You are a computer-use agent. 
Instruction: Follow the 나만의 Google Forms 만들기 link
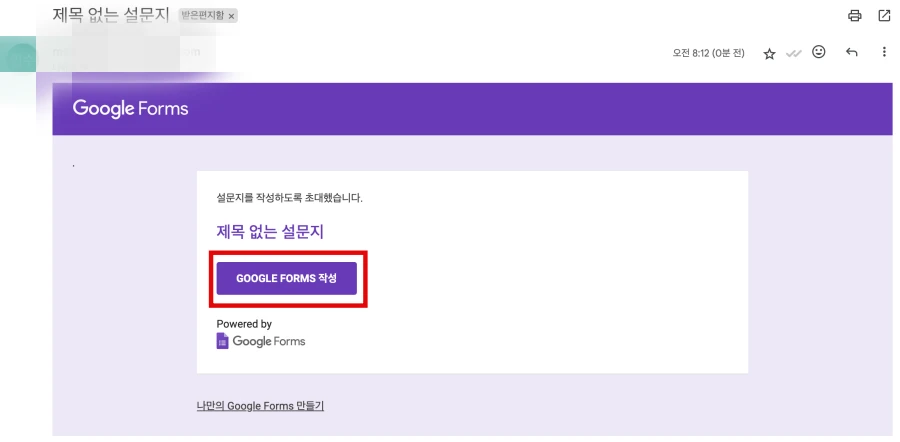click(x=260, y=406)
